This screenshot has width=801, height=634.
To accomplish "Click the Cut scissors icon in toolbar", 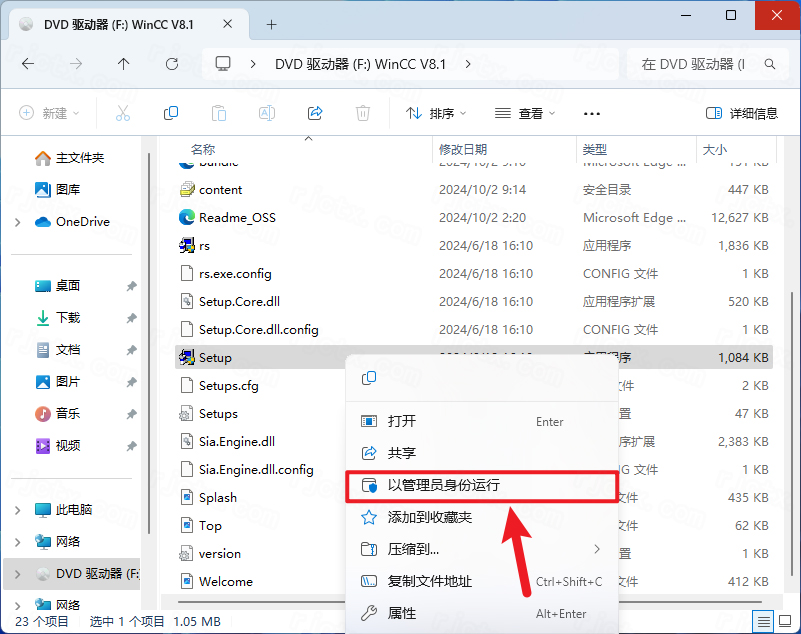I will [123, 113].
